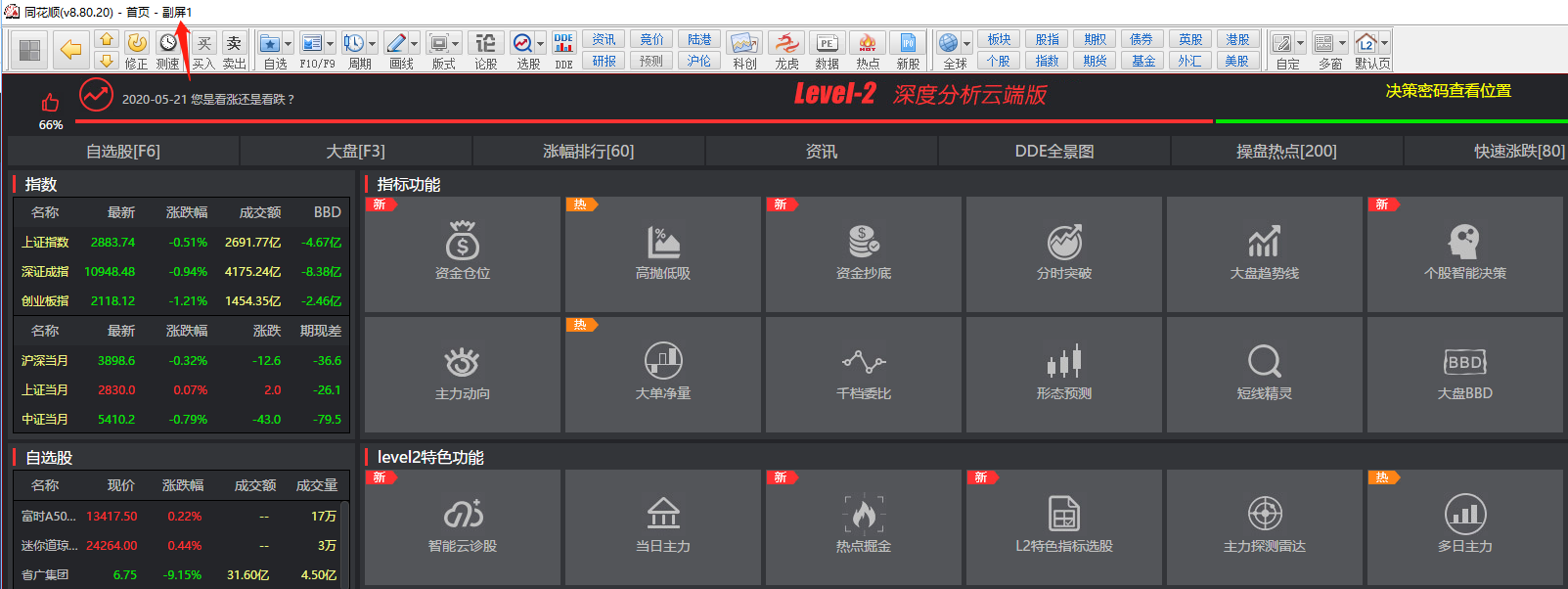Launch the 主力探测雷达 radar tile
Viewport: 1568px width, 589px height.
coord(1264,526)
